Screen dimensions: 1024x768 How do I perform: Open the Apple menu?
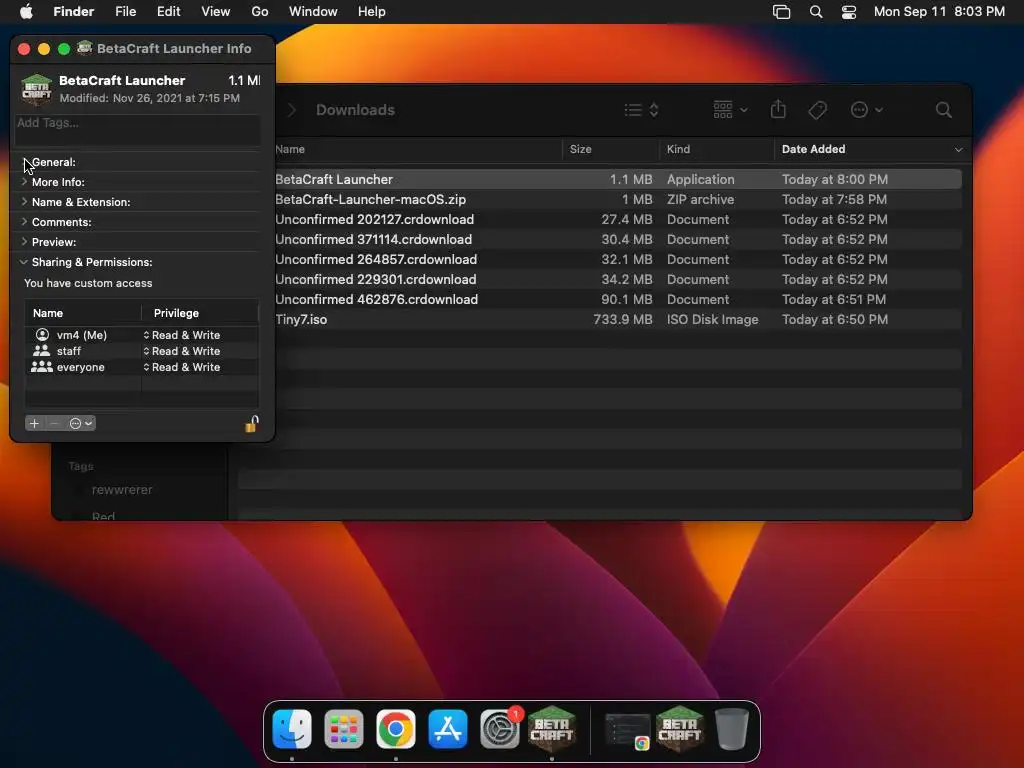click(x=26, y=12)
